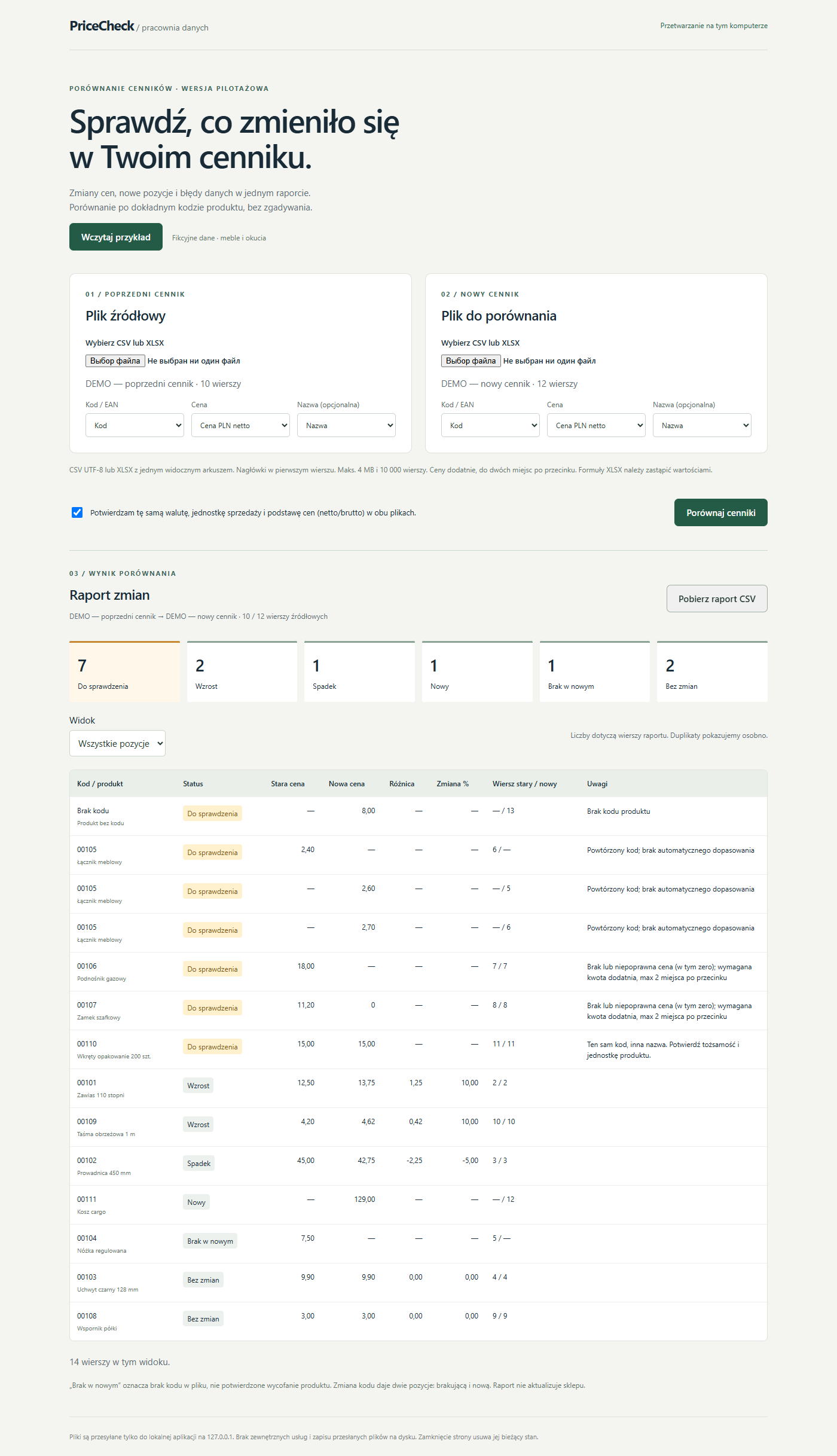The width and height of the screenshot is (837, 1456).
Task: Click product code "00106" in the table
Action: [87, 966]
